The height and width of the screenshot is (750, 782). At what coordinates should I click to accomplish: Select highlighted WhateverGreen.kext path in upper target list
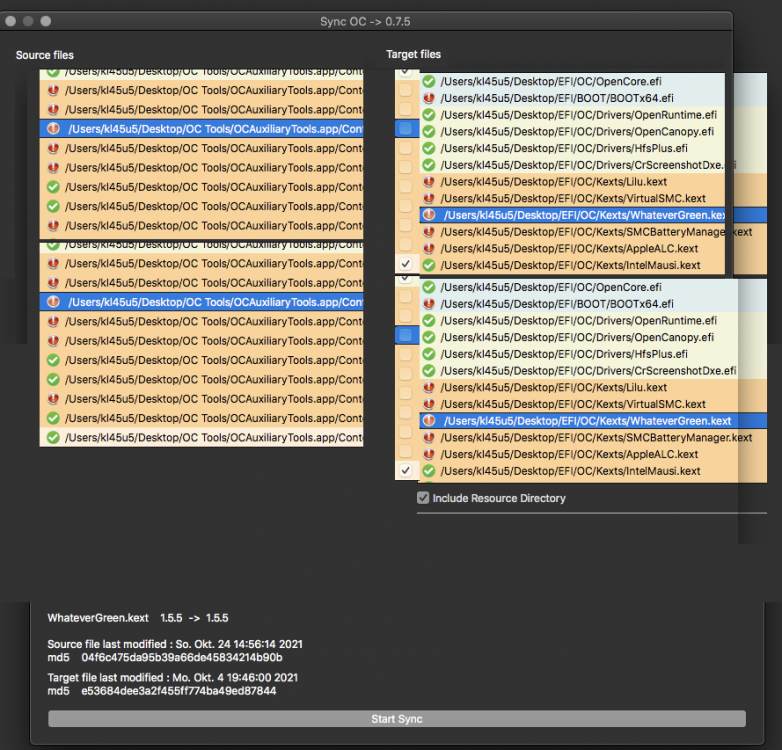tap(584, 215)
